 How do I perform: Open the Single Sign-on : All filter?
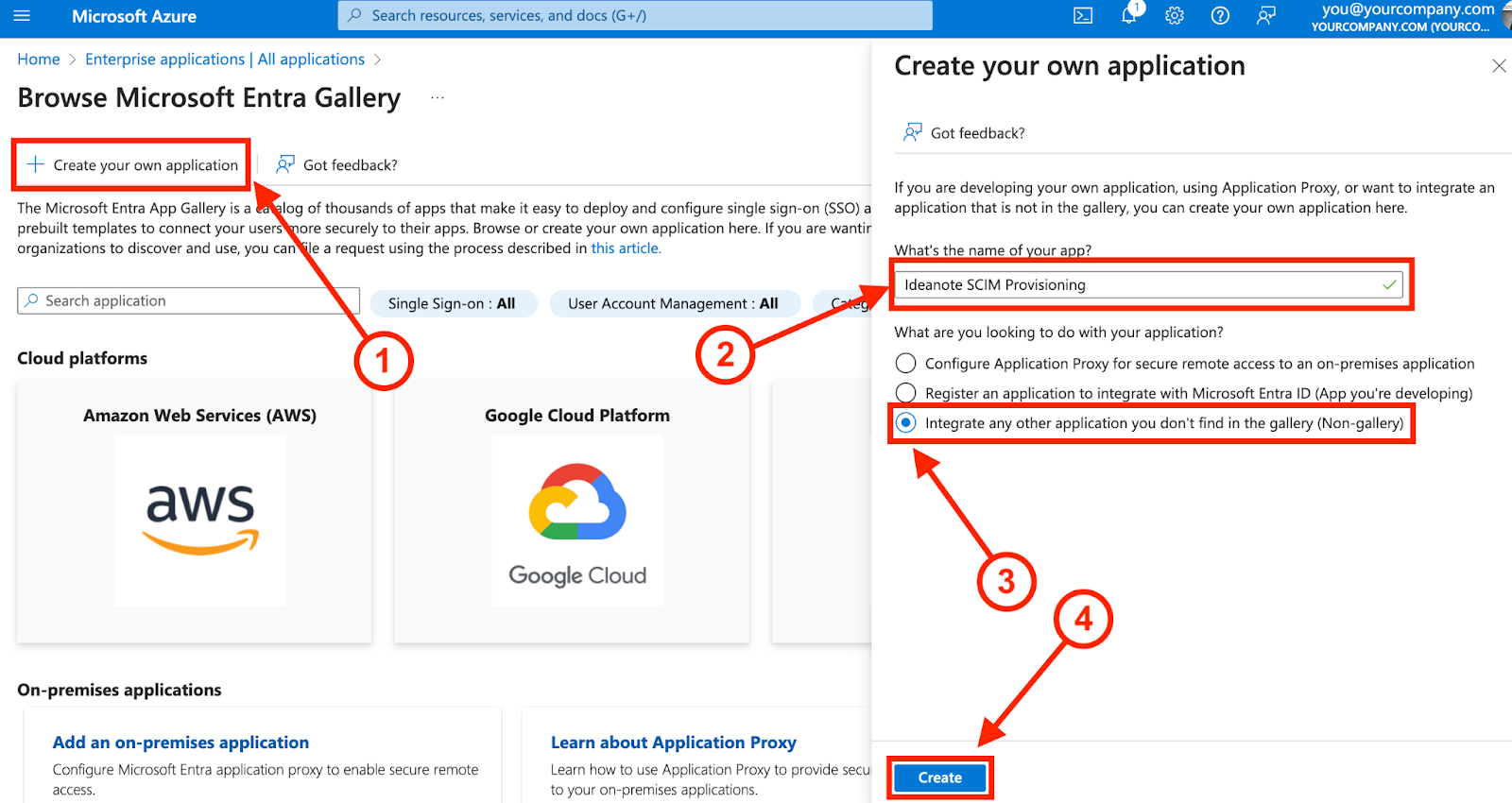pyautogui.click(x=452, y=303)
